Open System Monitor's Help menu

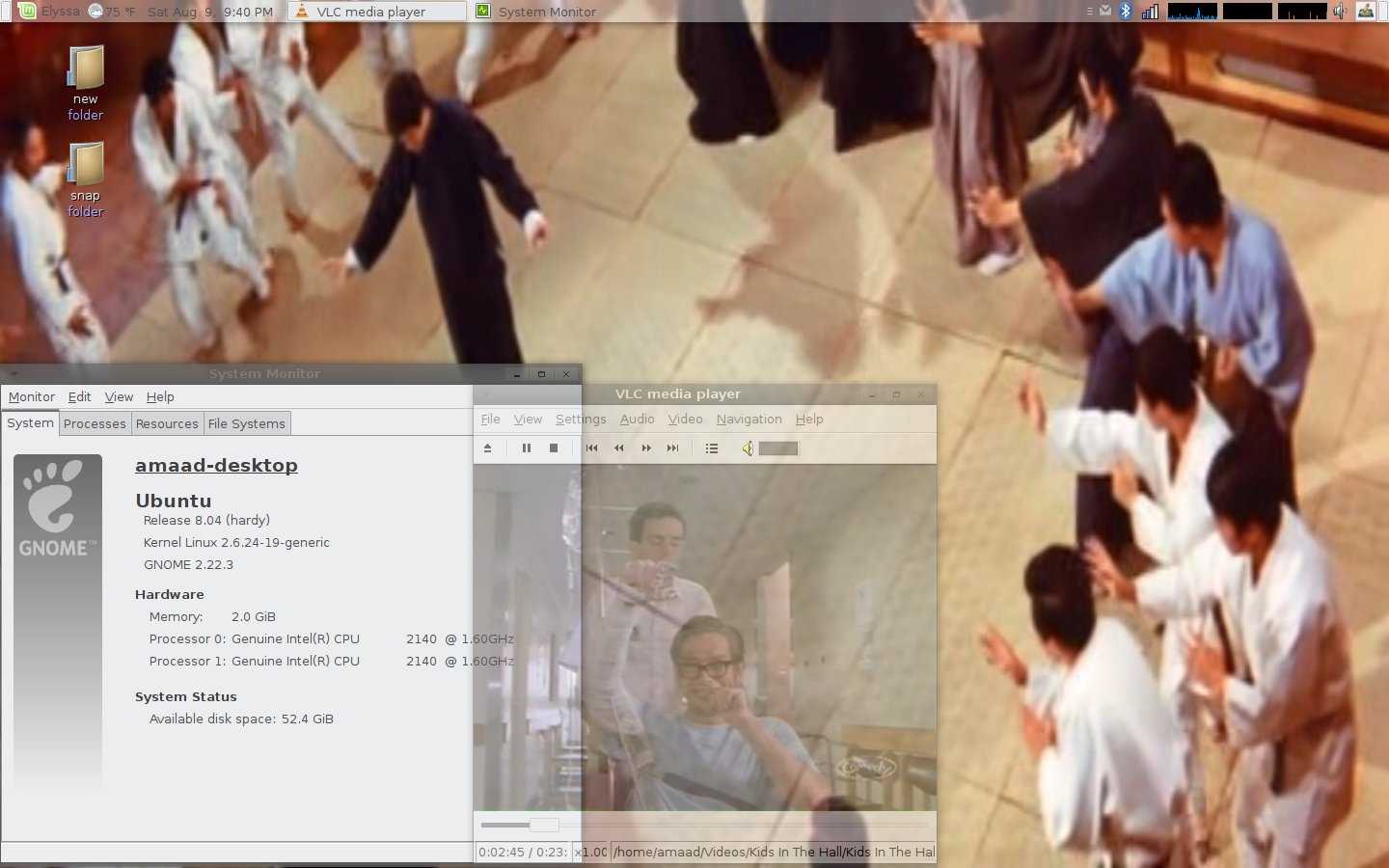(x=160, y=397)
